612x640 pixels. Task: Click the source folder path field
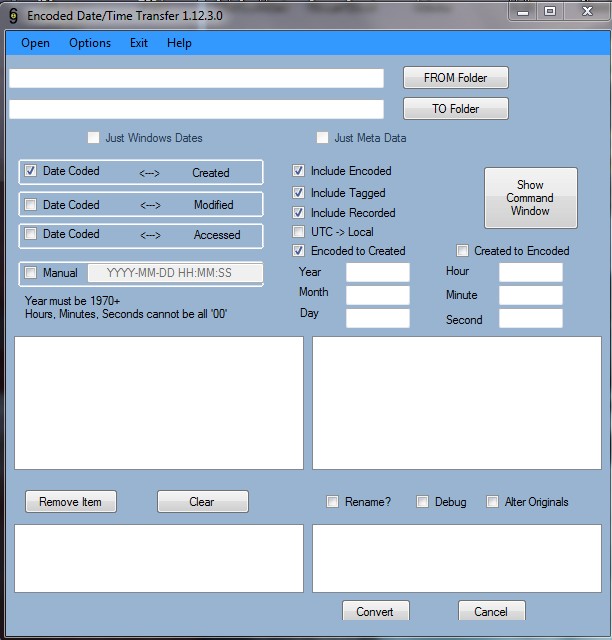196,78
